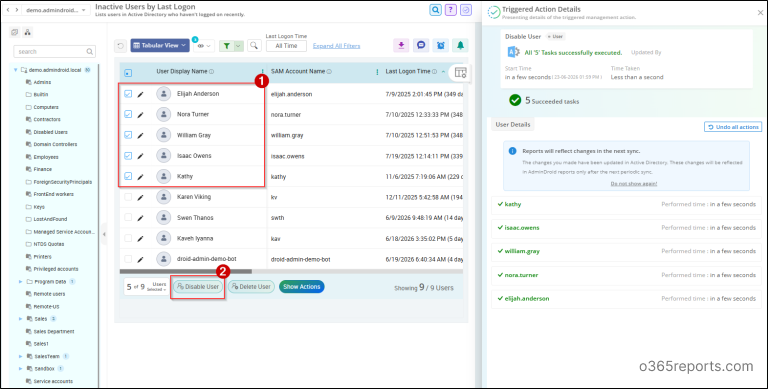768x389 pixels.
Task: Uncheck the checkbox for Nora Turner
Action: pyautogui.click(x=128, y=114)
